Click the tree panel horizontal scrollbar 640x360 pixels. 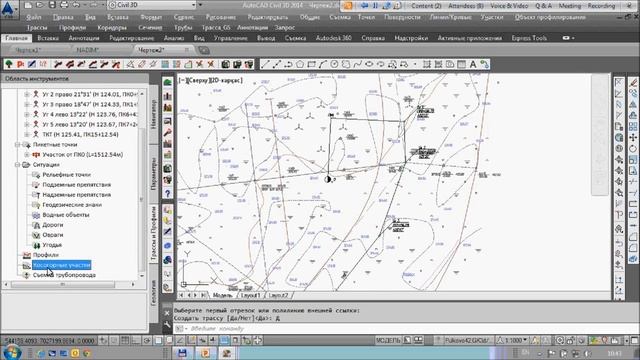62,284
